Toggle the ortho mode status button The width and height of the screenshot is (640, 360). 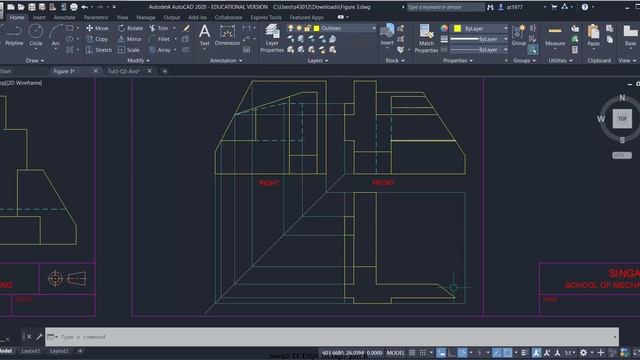pos(452,353)
